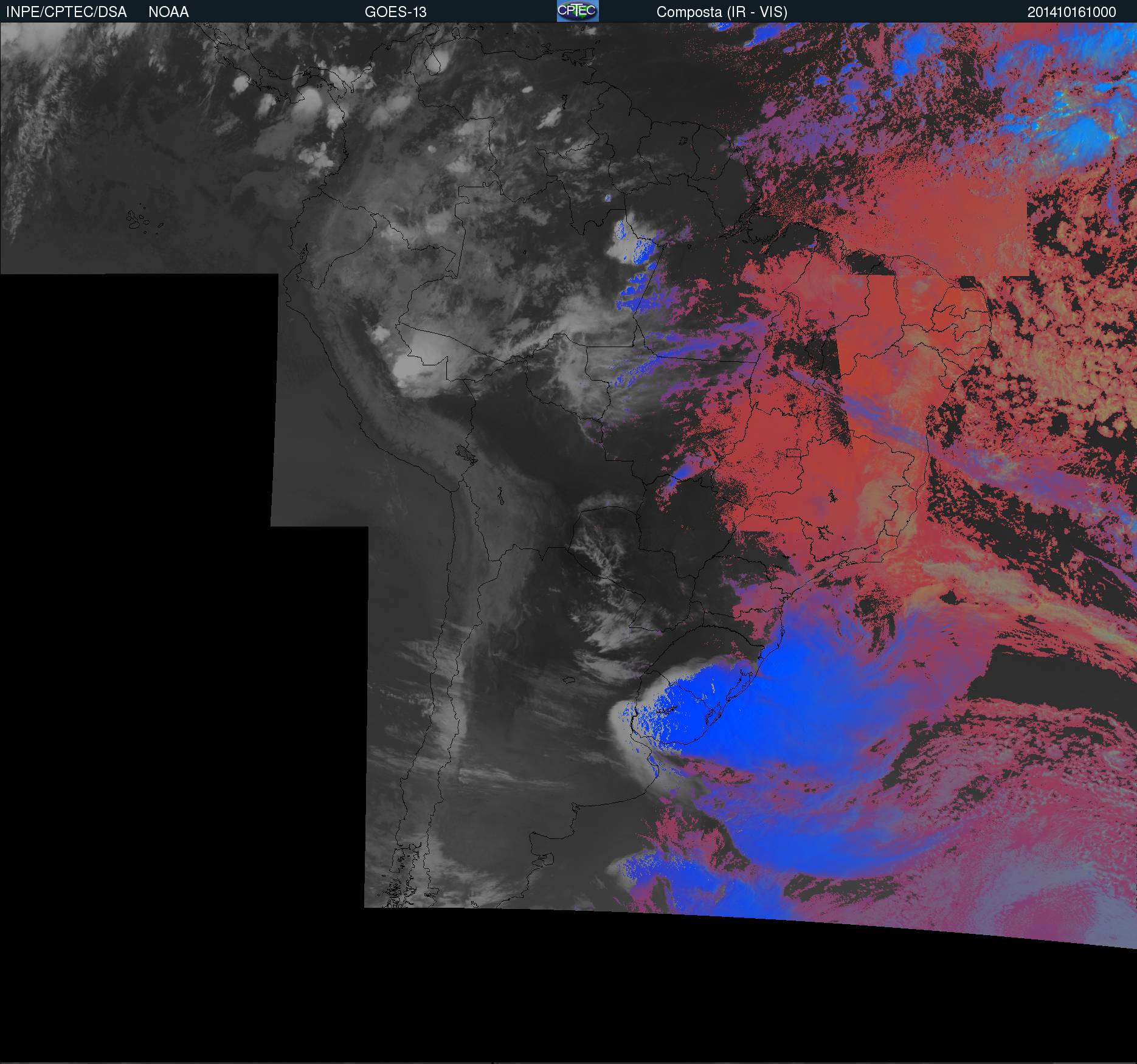Click the 201410161000 timestamp
Image resolution: width=1137 pixels, height=1064 pixels.
(x=1071, y=12)
